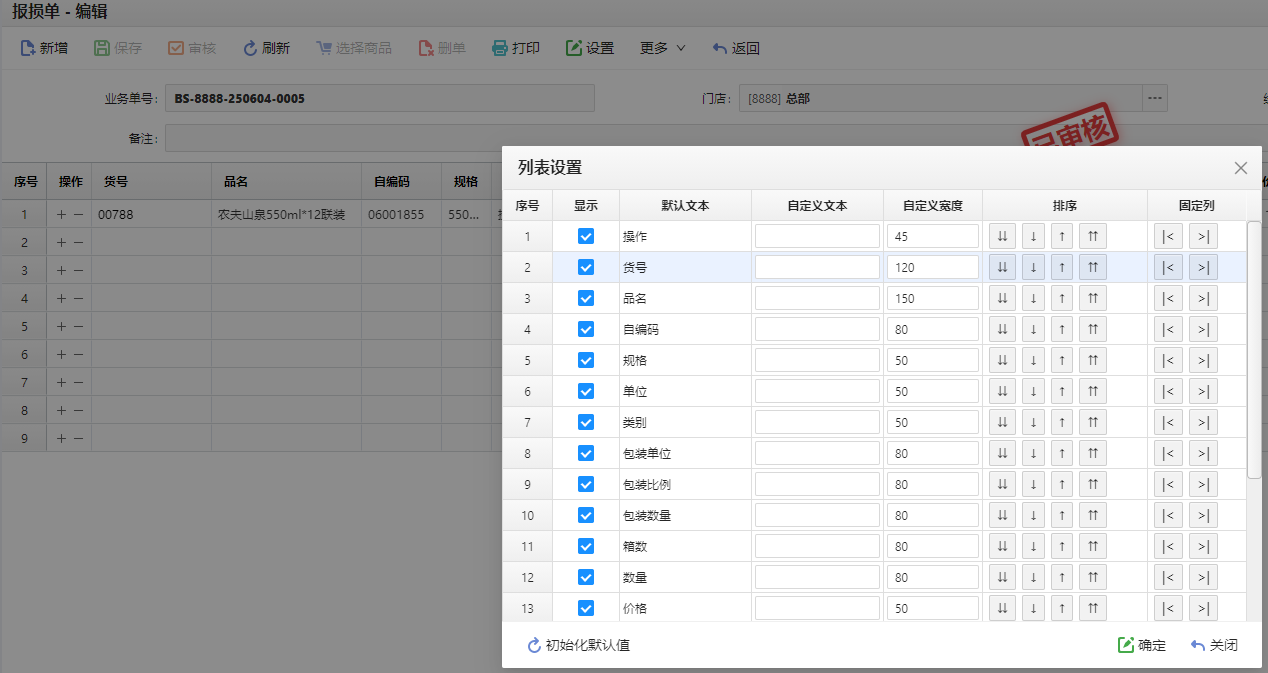The width and height of the screenshot is (1268, 673).
Task: Click 关闭 button in dialog footer
Action: [x=1214, y=645]
